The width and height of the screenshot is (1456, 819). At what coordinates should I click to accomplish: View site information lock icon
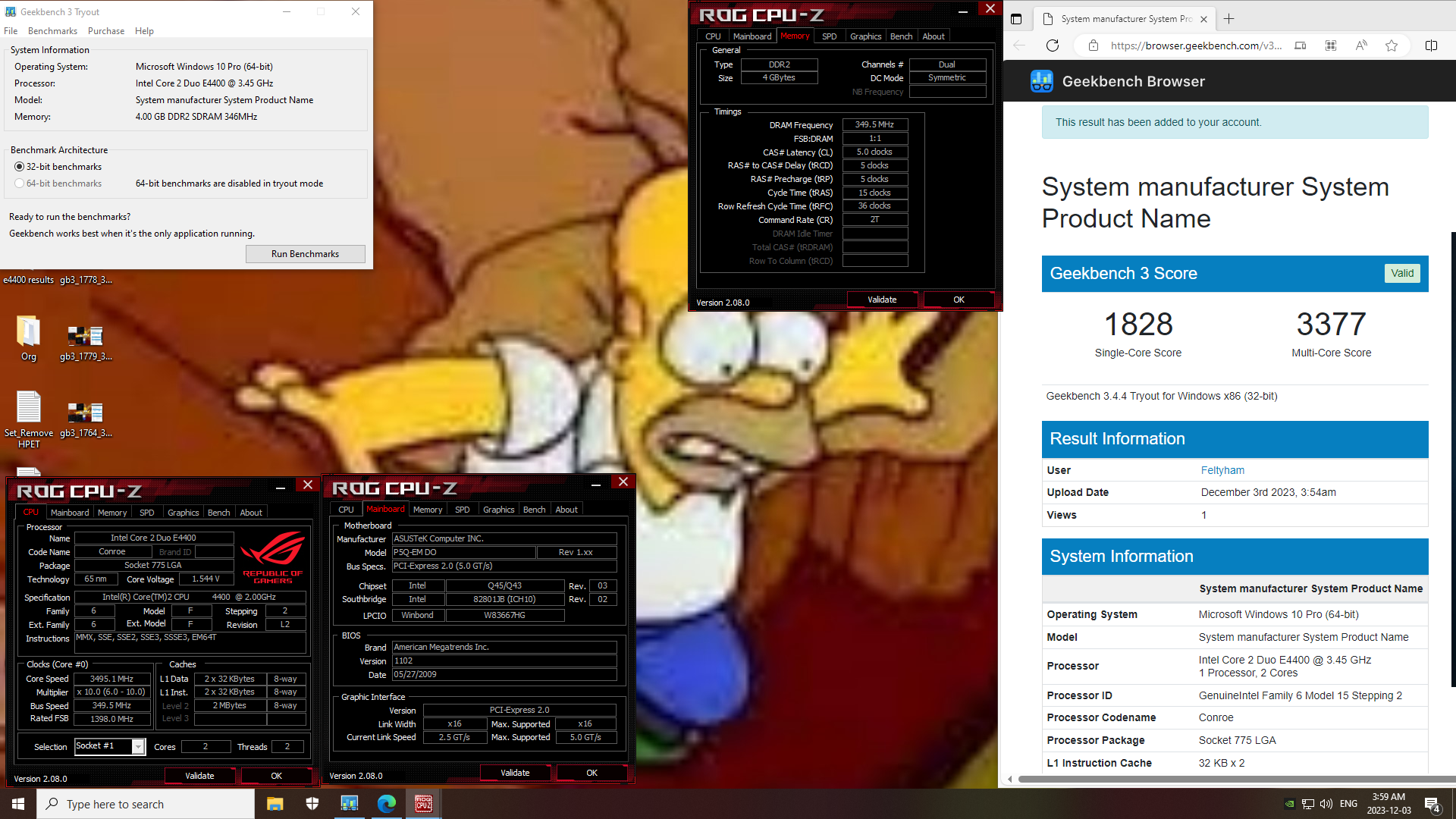coord(1093,45)
